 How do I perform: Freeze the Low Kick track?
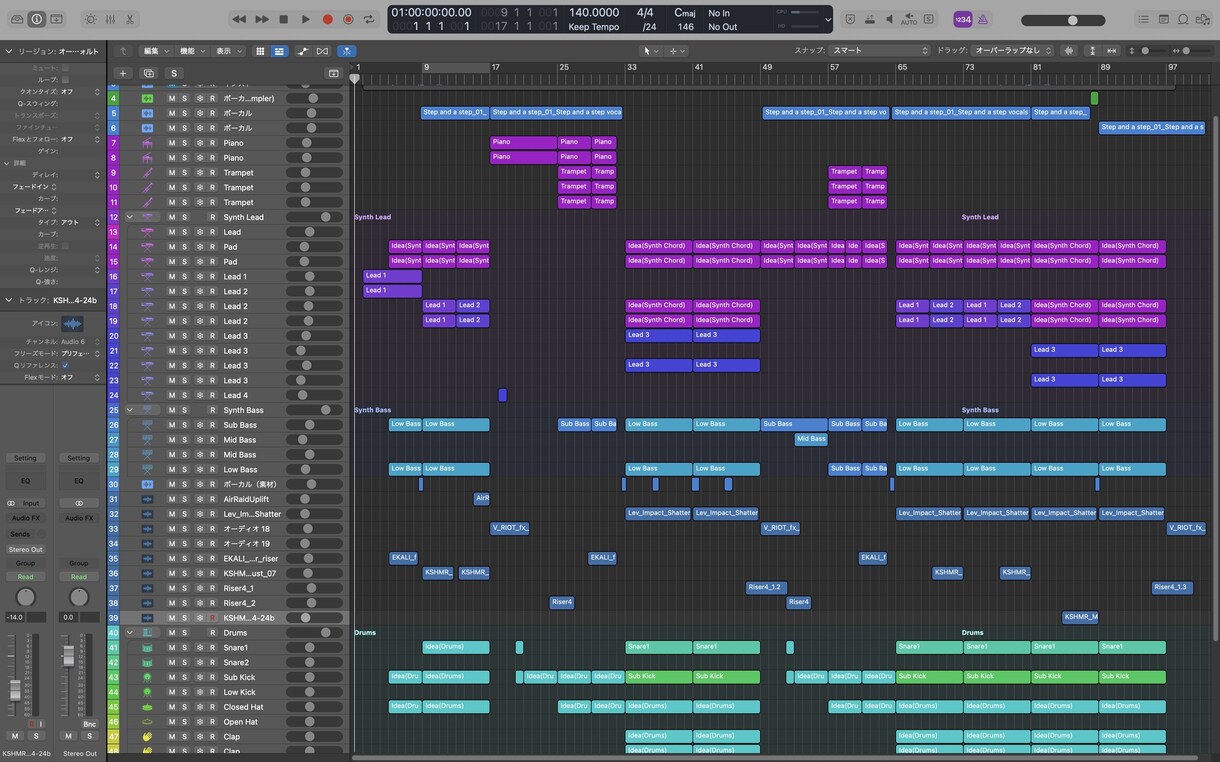(x=199, y=692)
